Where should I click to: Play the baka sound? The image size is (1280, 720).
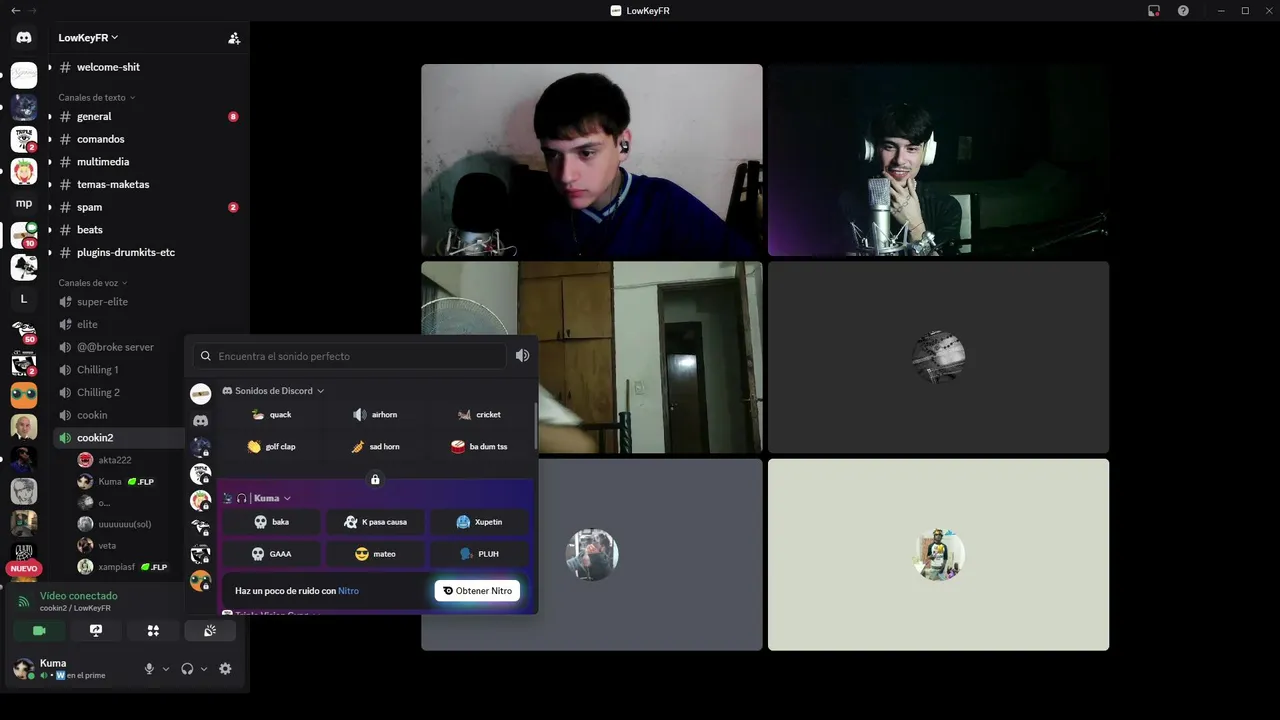pyautogui.click(x=271, y=522)
